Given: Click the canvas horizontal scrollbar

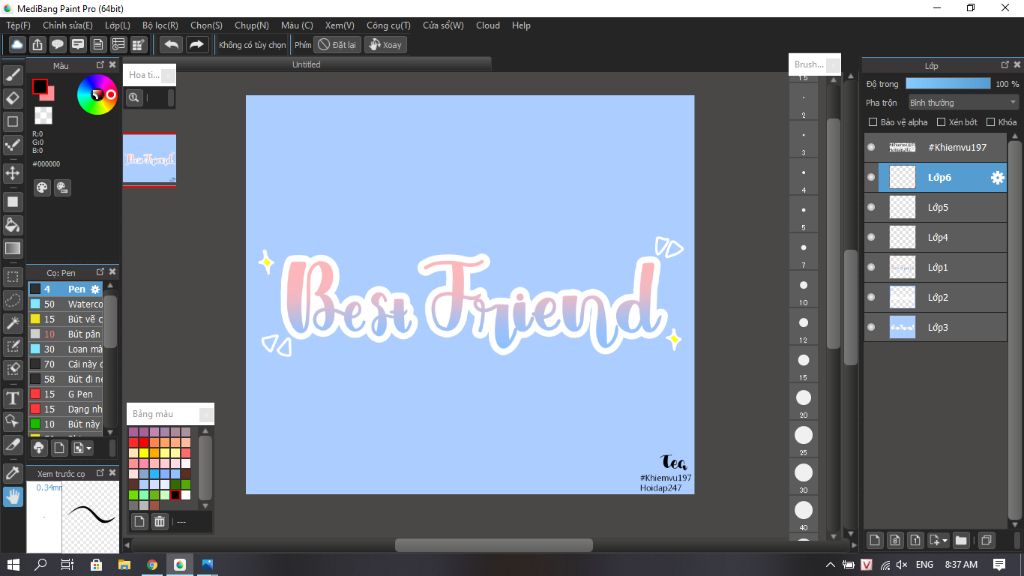Looking at the screenshot, I should coord(494,545).
